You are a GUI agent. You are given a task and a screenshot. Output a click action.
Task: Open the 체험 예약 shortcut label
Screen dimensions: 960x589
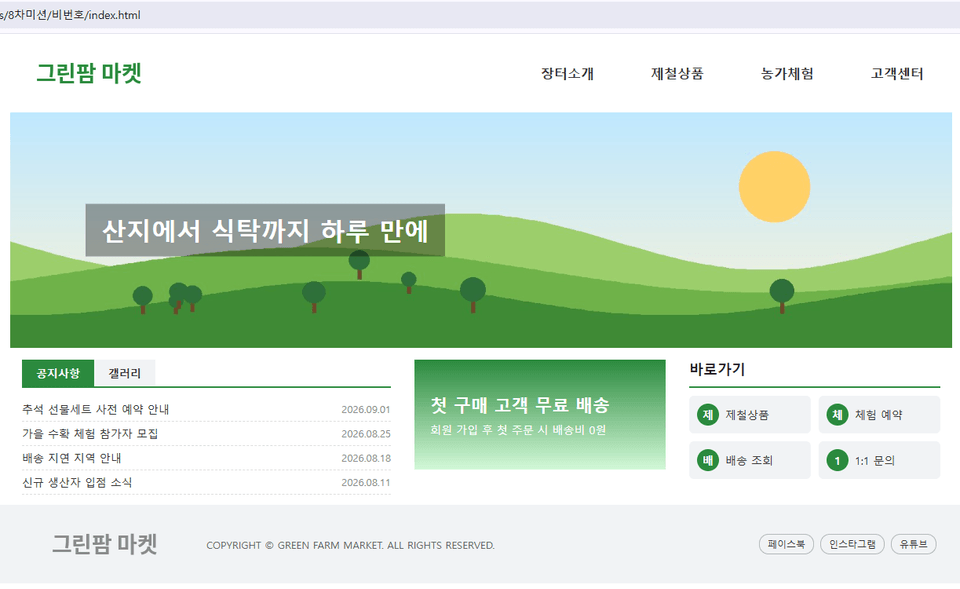tap(879, 415)
